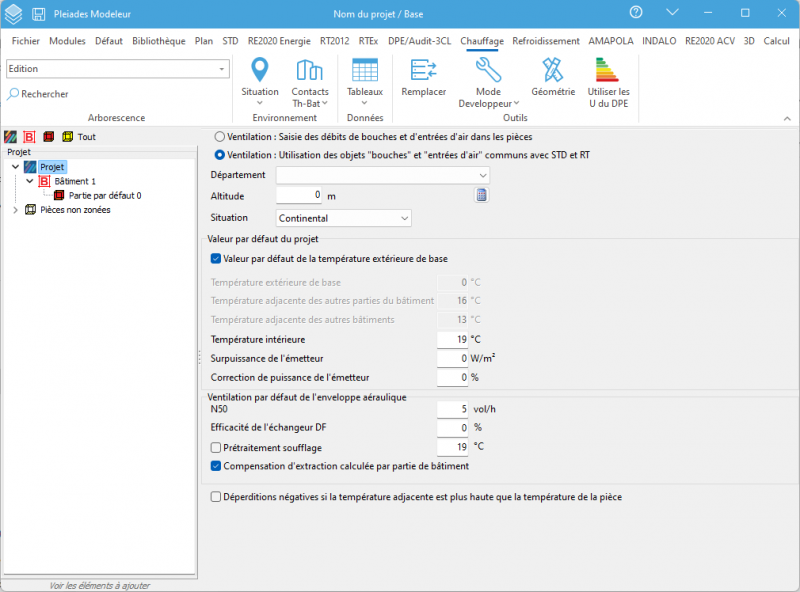Click the panel splitter grip handle
The image size is (800, 592).
[x=199, y=357]
